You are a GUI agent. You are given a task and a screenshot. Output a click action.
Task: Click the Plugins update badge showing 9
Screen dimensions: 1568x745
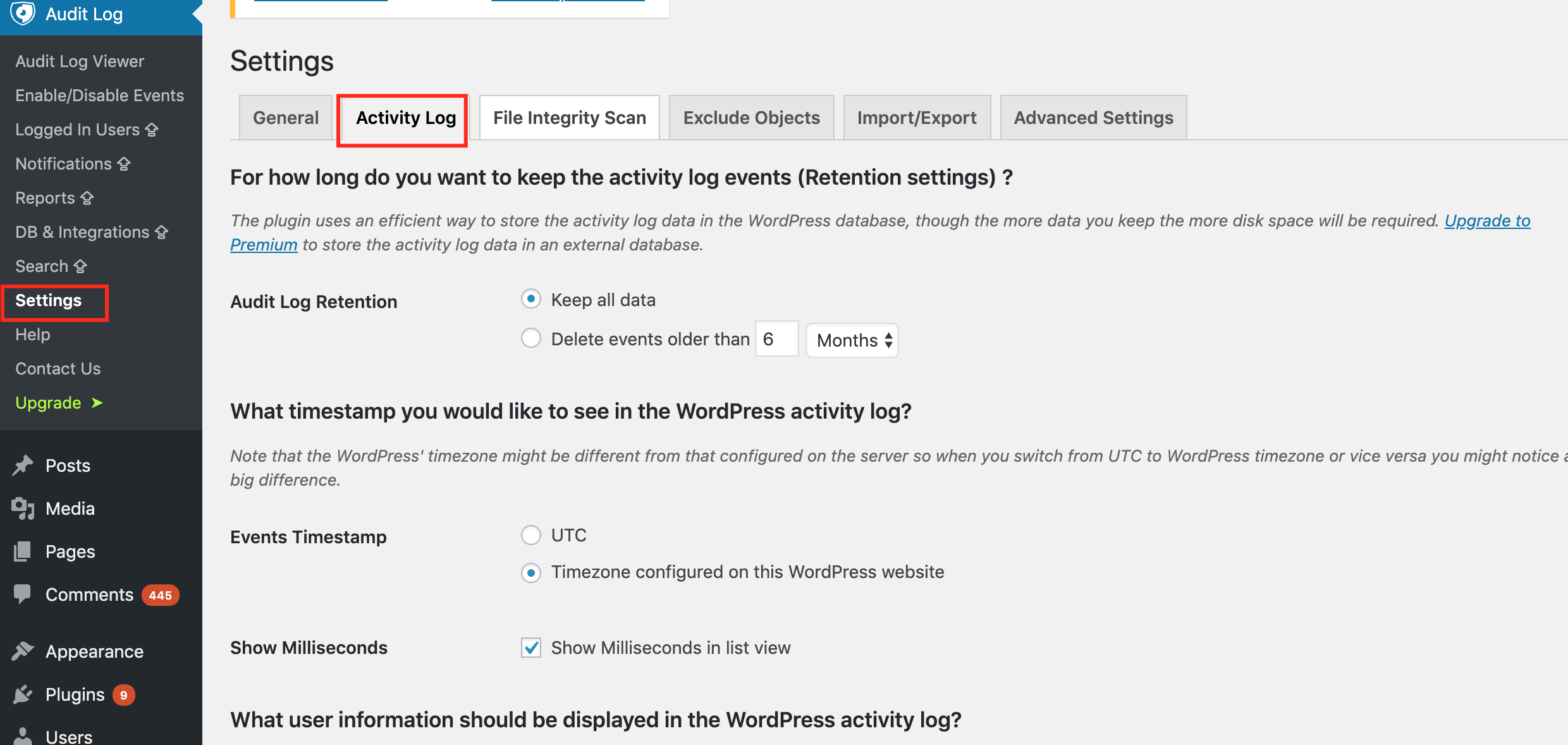pos(124,695)
